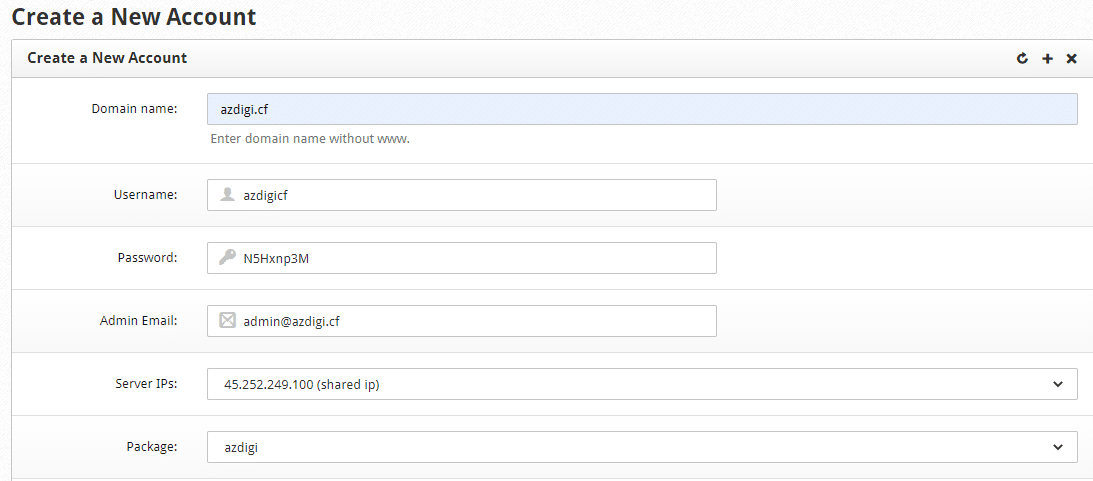
Task: Click the refresh icon in panel header
Action: click(x=1022, y=59)
